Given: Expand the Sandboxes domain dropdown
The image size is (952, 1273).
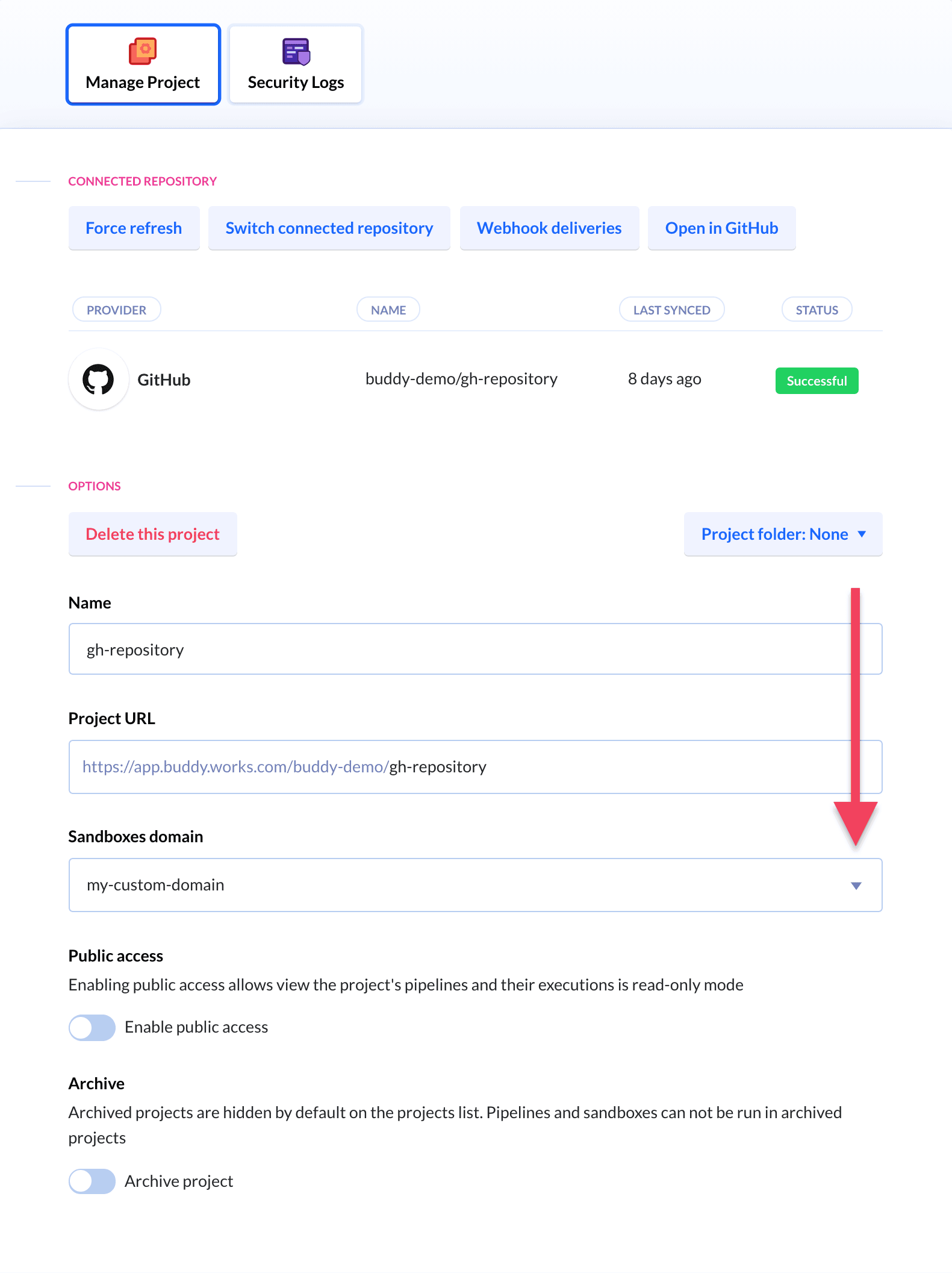Looking at the screenshot, I should click(x=475, y=885).
